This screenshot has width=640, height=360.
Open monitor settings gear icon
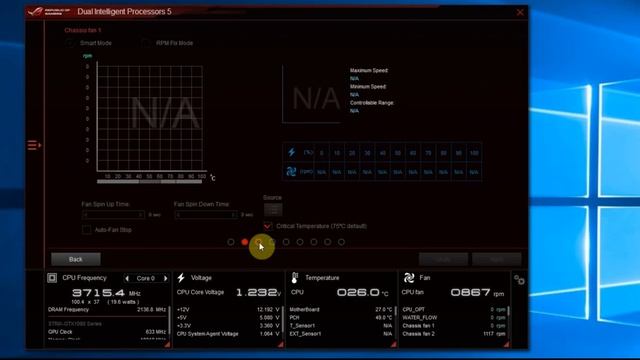[x=519, y=280]
